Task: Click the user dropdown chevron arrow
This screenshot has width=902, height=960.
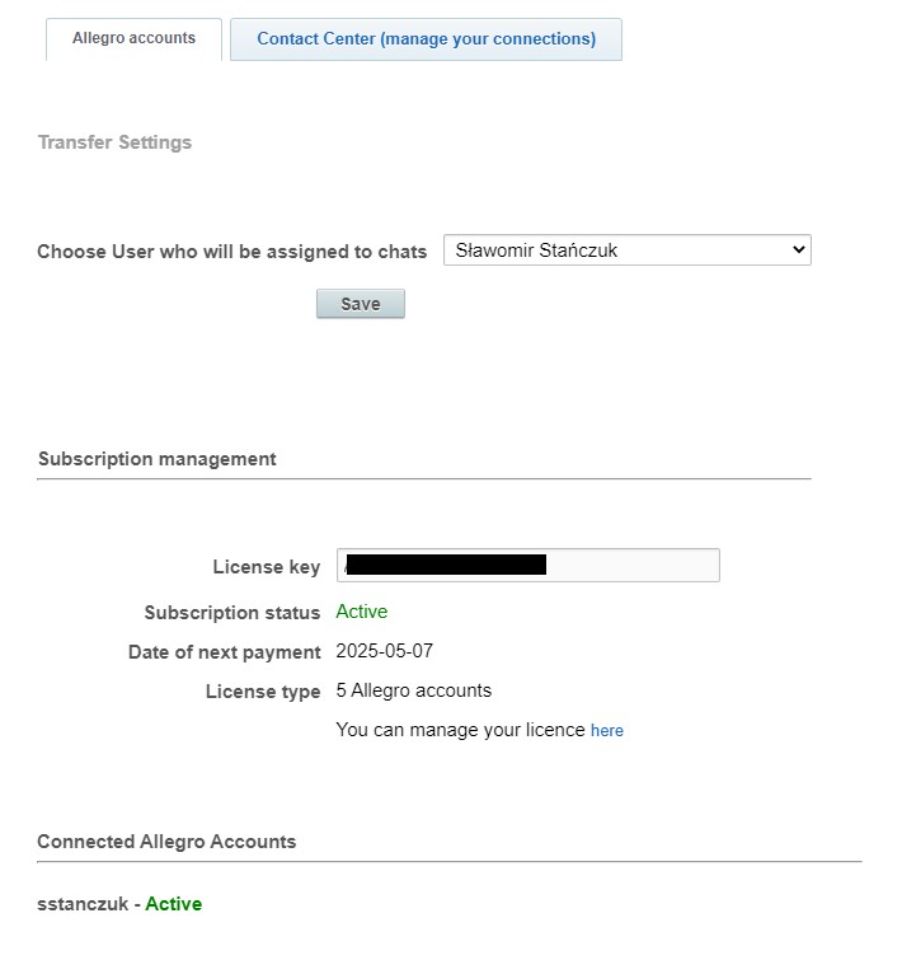Action: tap(798, 250)
